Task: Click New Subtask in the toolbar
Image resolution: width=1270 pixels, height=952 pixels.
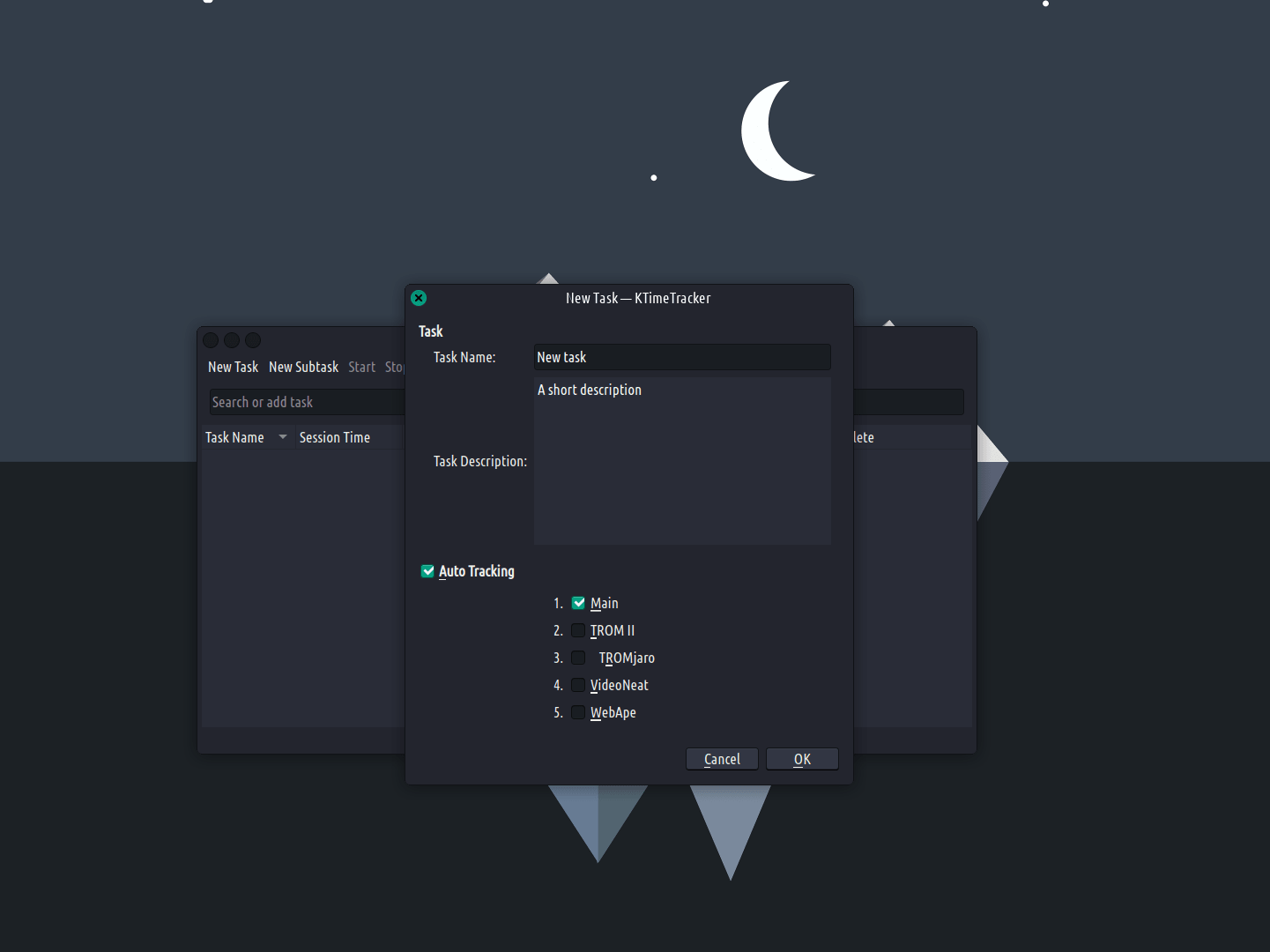Action: [303, 367]
